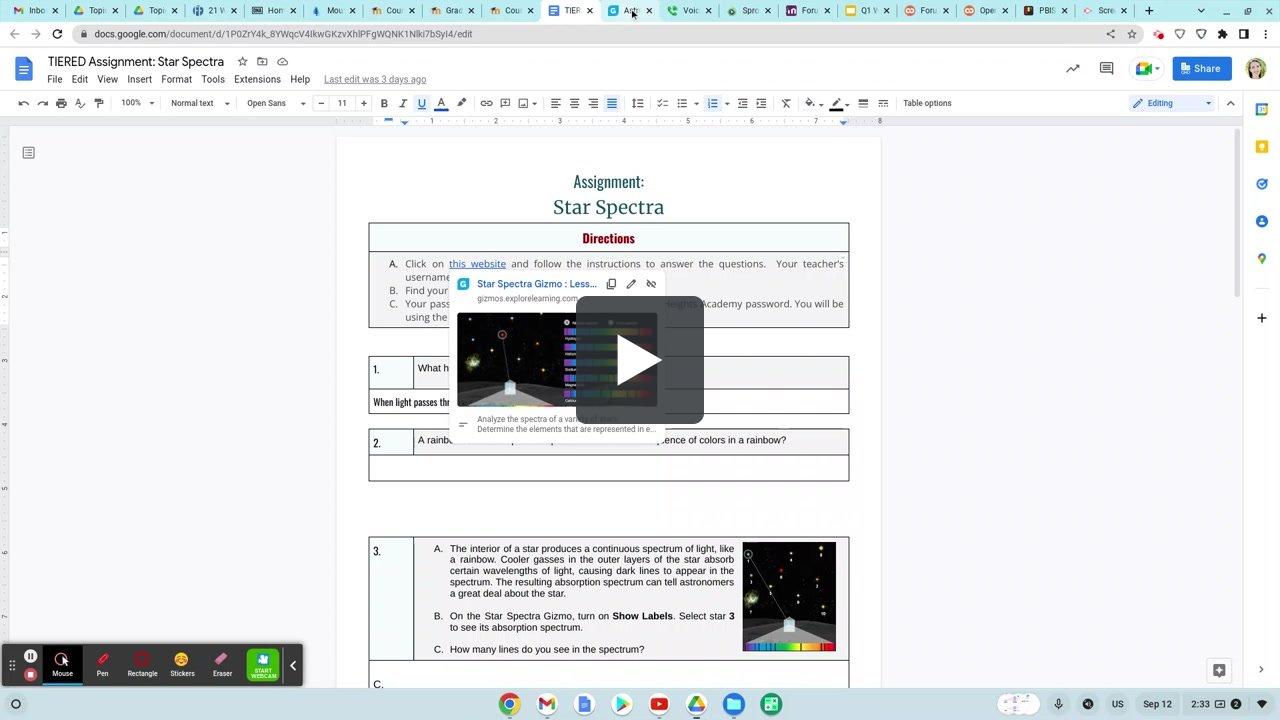Open comment history in the top bar
The width and height of the screenshot is (1280, 720).
1106,68
